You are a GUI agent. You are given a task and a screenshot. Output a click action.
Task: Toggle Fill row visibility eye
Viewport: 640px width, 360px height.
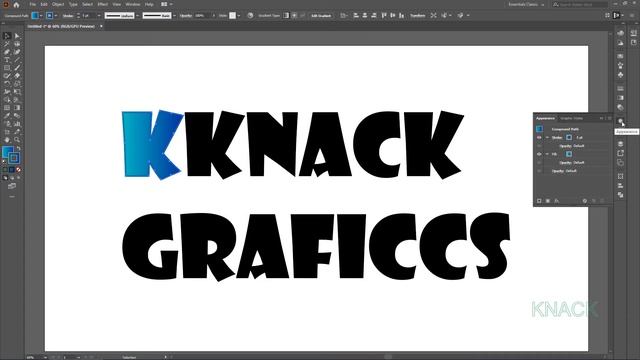click(x=539, y=154)
